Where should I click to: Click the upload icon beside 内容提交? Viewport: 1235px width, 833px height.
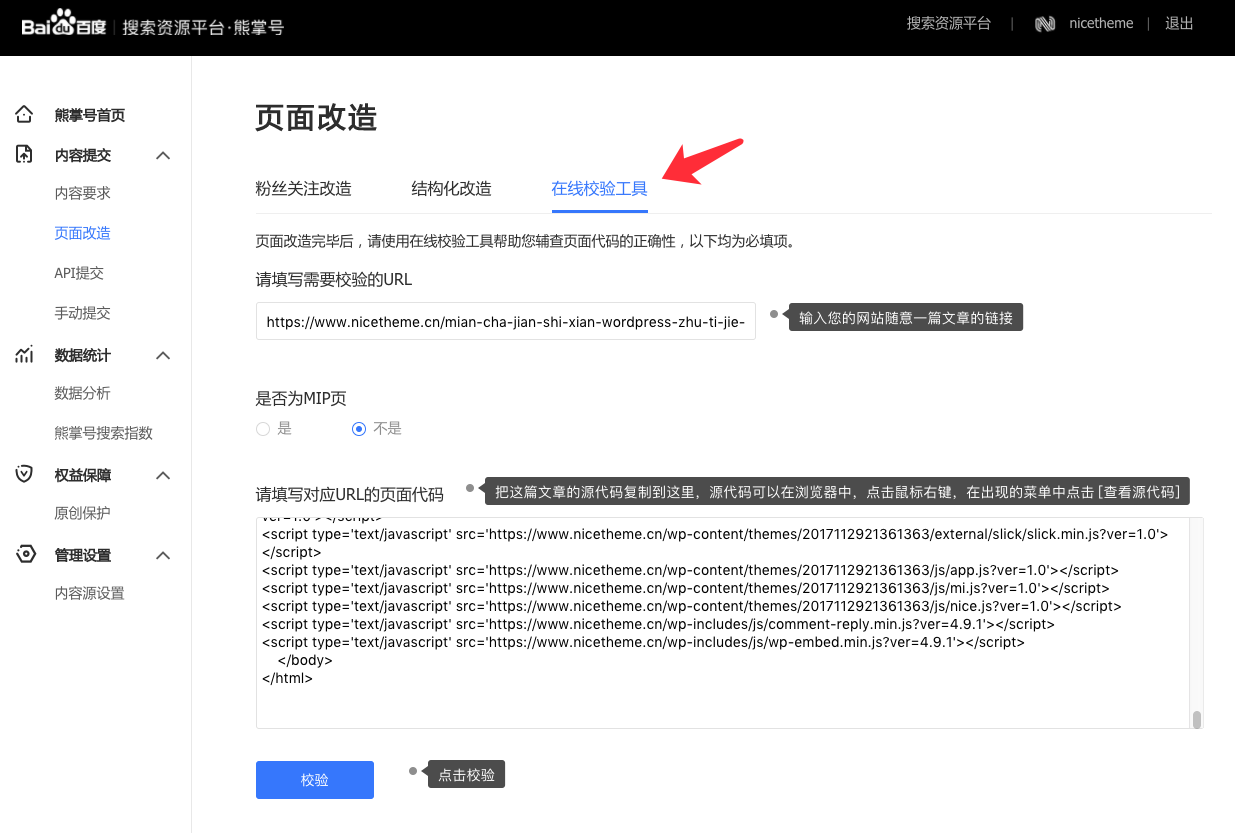(25, 154)
